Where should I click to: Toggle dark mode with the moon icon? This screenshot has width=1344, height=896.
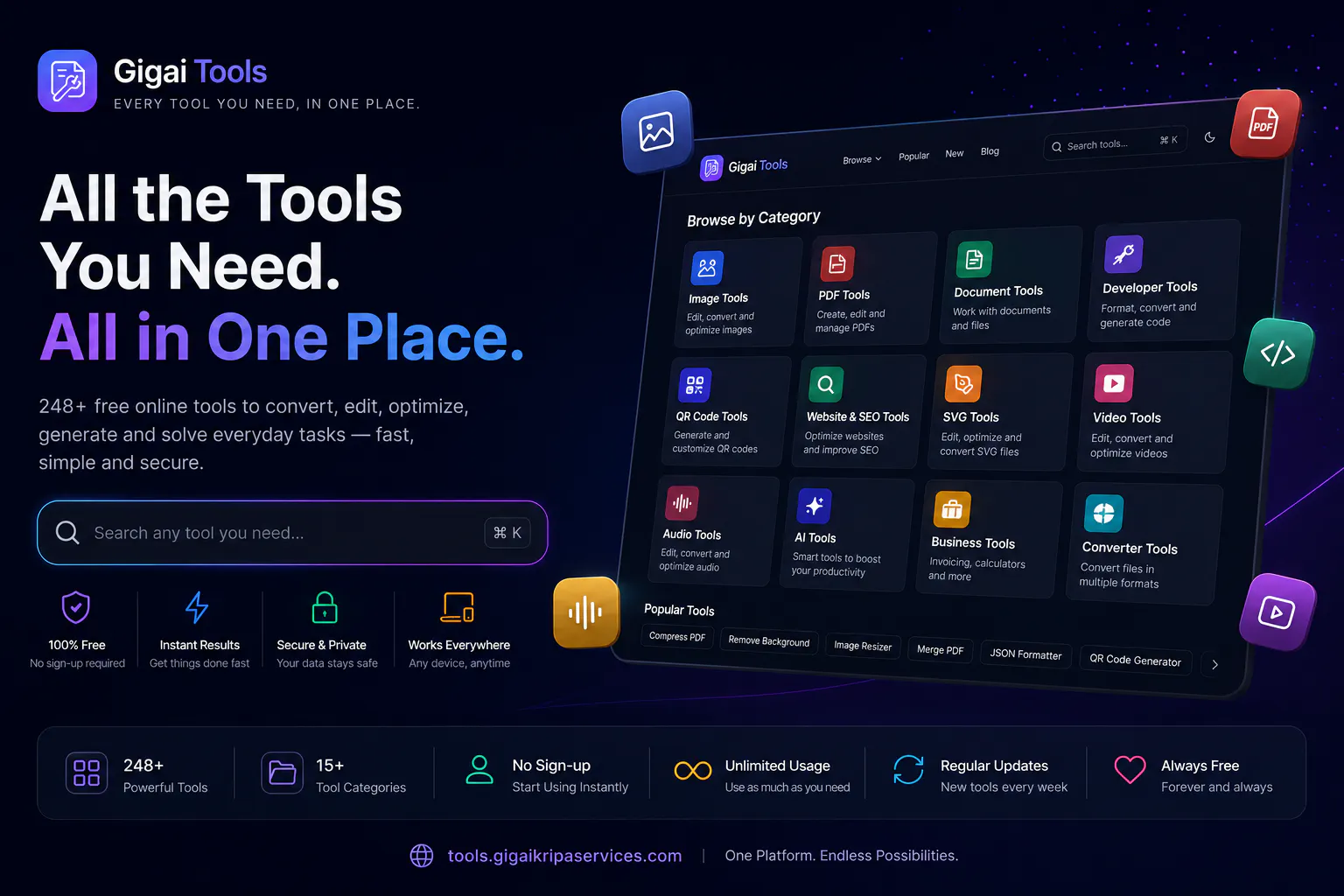click(x=1209, y=137)
